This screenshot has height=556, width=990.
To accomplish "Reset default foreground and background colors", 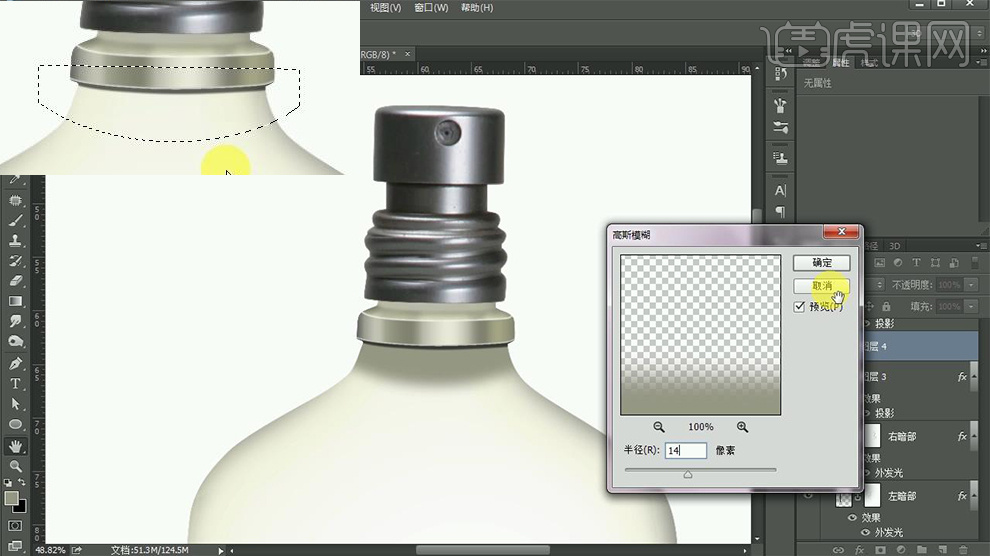I will click(x=8, y=483).
